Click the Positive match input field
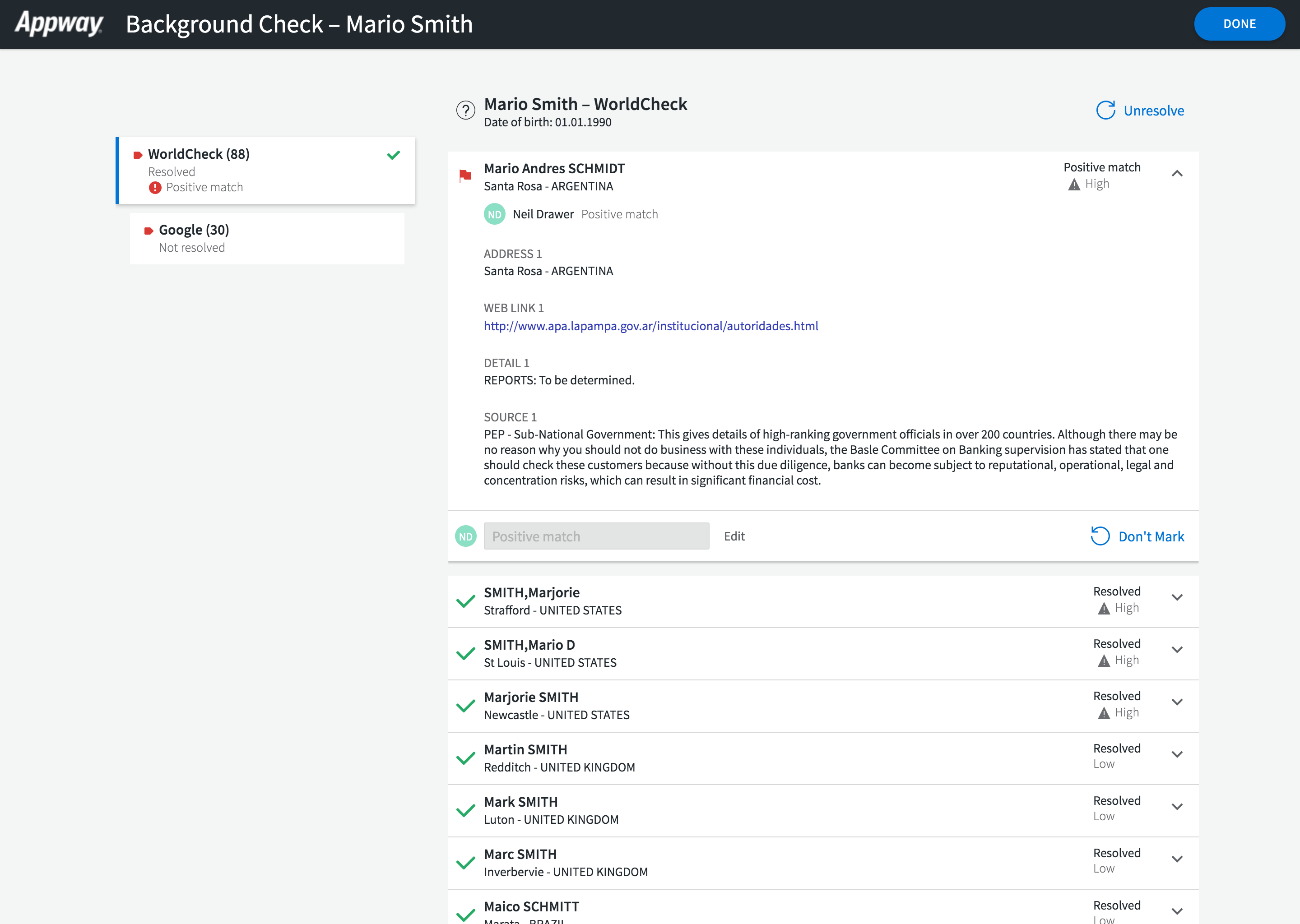Image resolution: width=1300 pixels, height=924 pixels. (596, 536)
